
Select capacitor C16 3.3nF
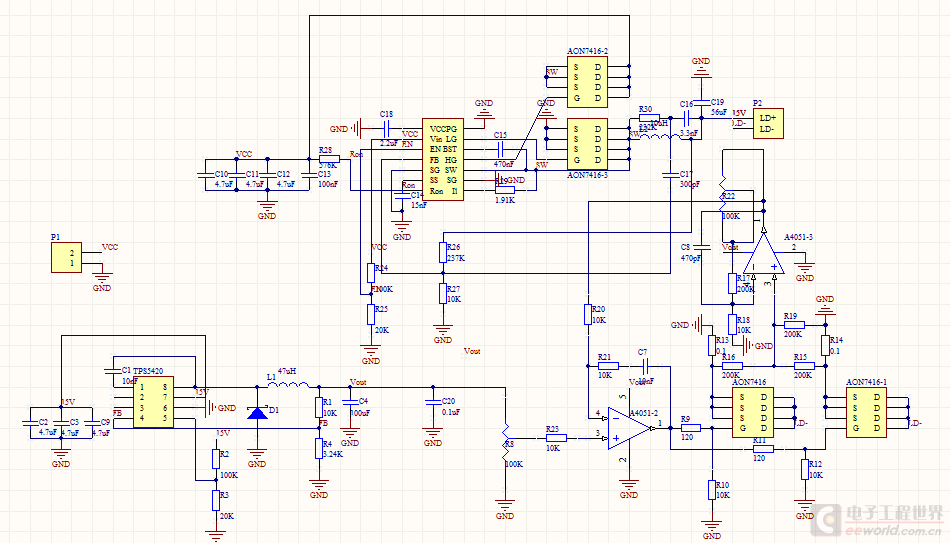(x=687, y=118)
